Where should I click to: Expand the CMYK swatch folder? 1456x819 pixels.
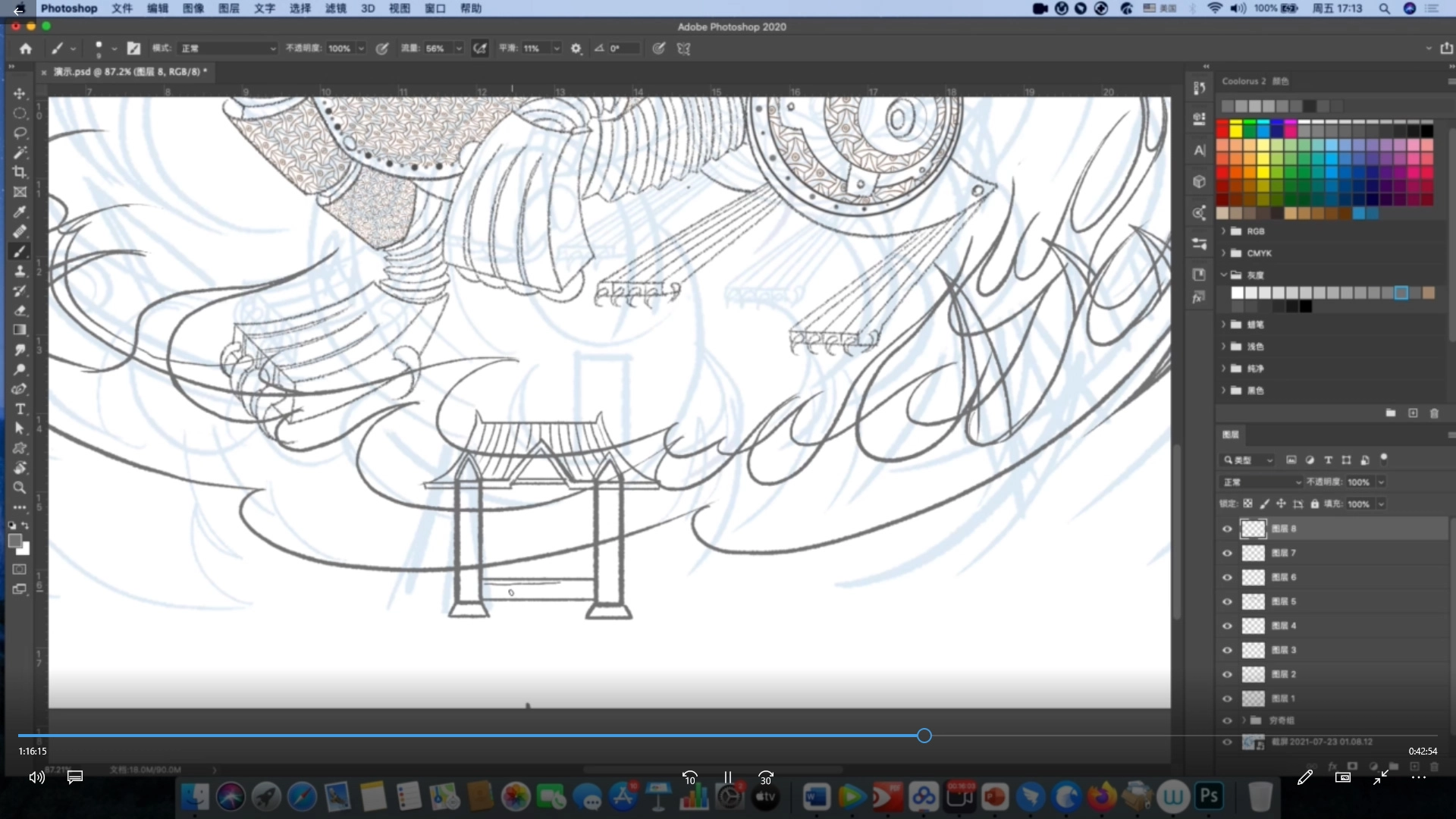(x=1223, y=253)
